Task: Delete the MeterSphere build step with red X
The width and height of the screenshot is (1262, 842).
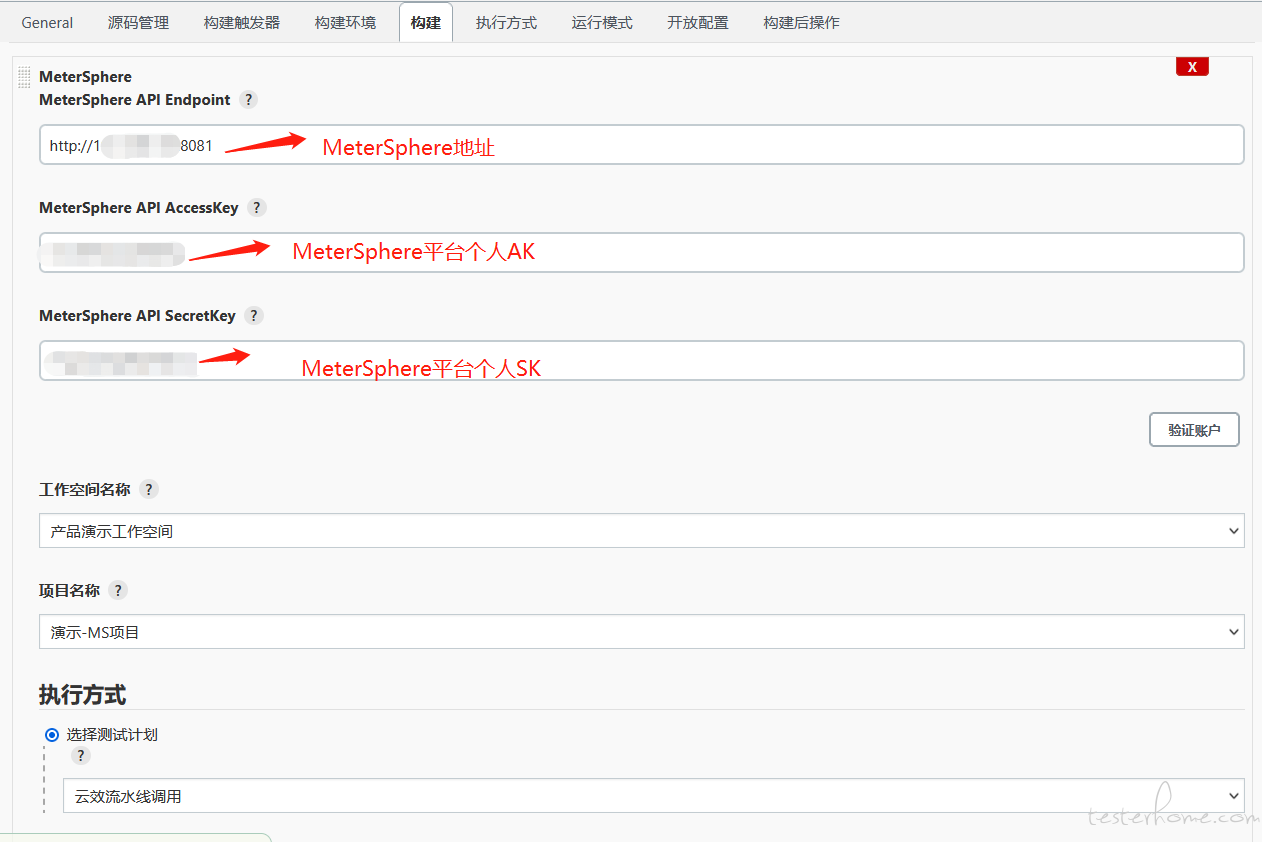Action: pos(1192,67)
